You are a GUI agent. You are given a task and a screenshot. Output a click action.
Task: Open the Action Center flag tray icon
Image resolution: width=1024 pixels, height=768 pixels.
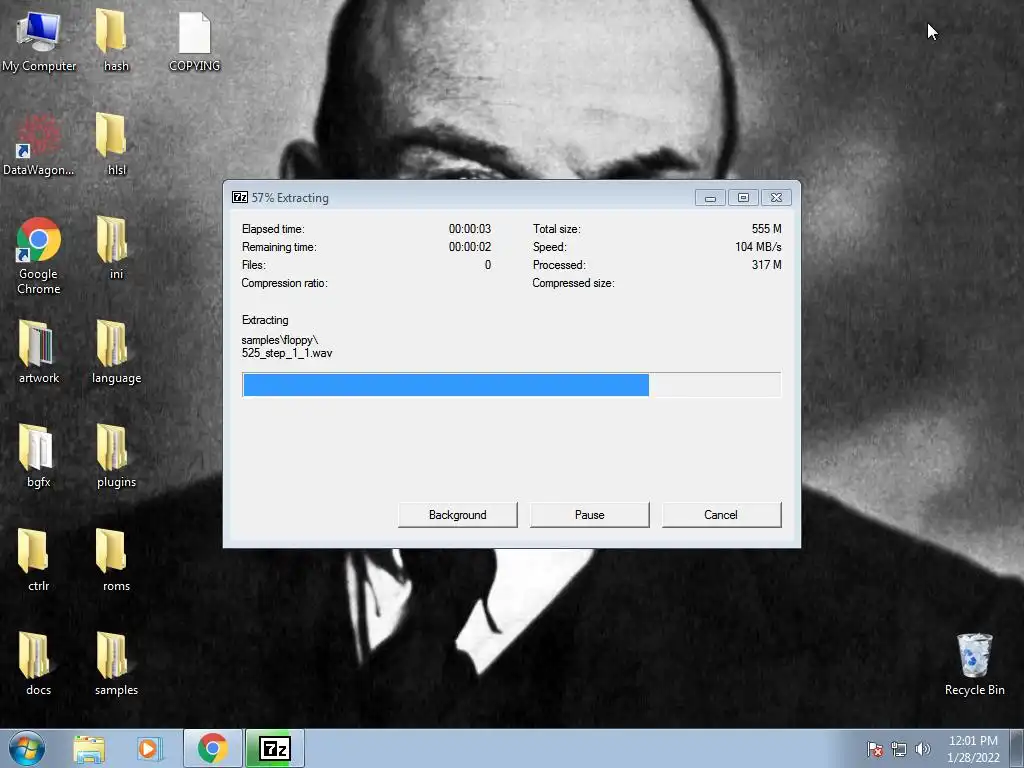tap(874, 749)
